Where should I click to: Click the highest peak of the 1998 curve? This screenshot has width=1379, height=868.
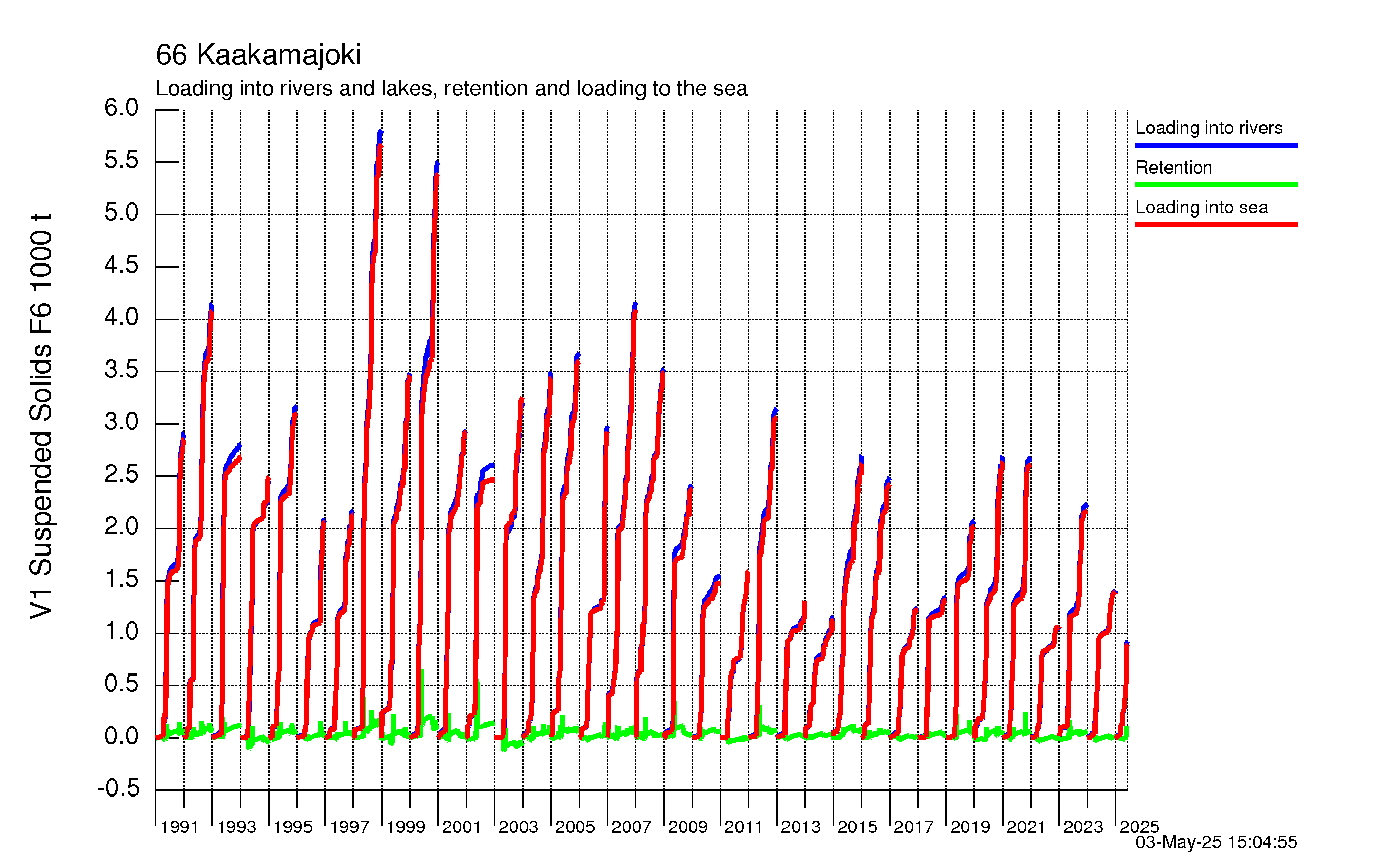point(381,133)
